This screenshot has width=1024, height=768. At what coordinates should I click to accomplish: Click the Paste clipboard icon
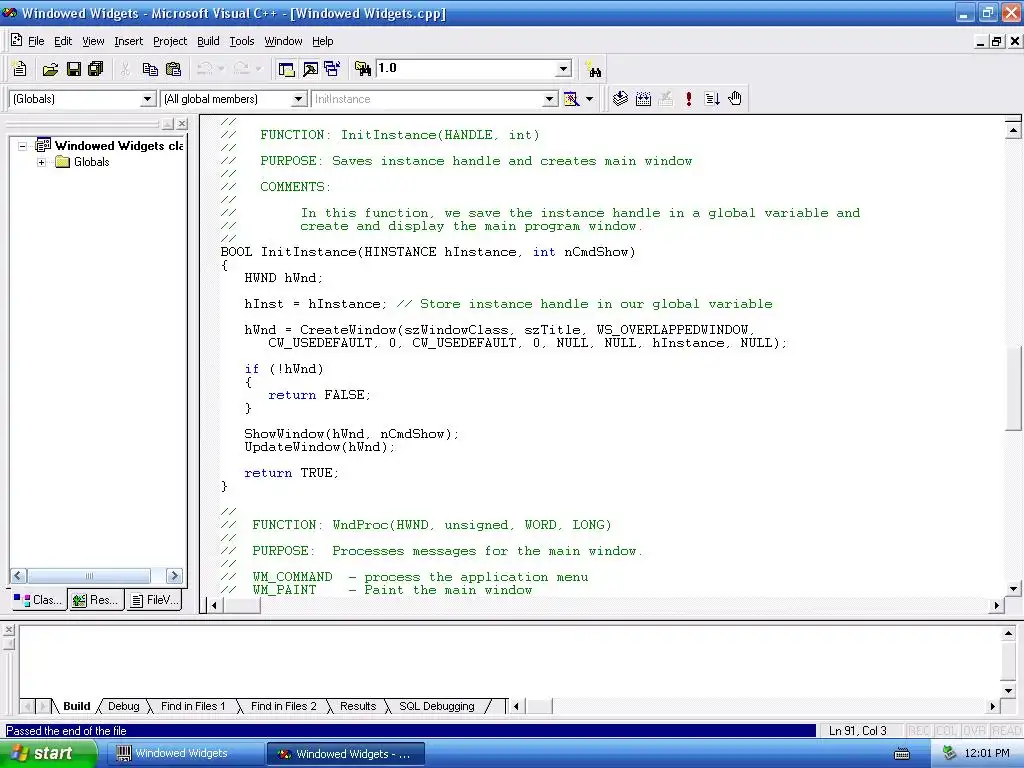tap(173, 69)
